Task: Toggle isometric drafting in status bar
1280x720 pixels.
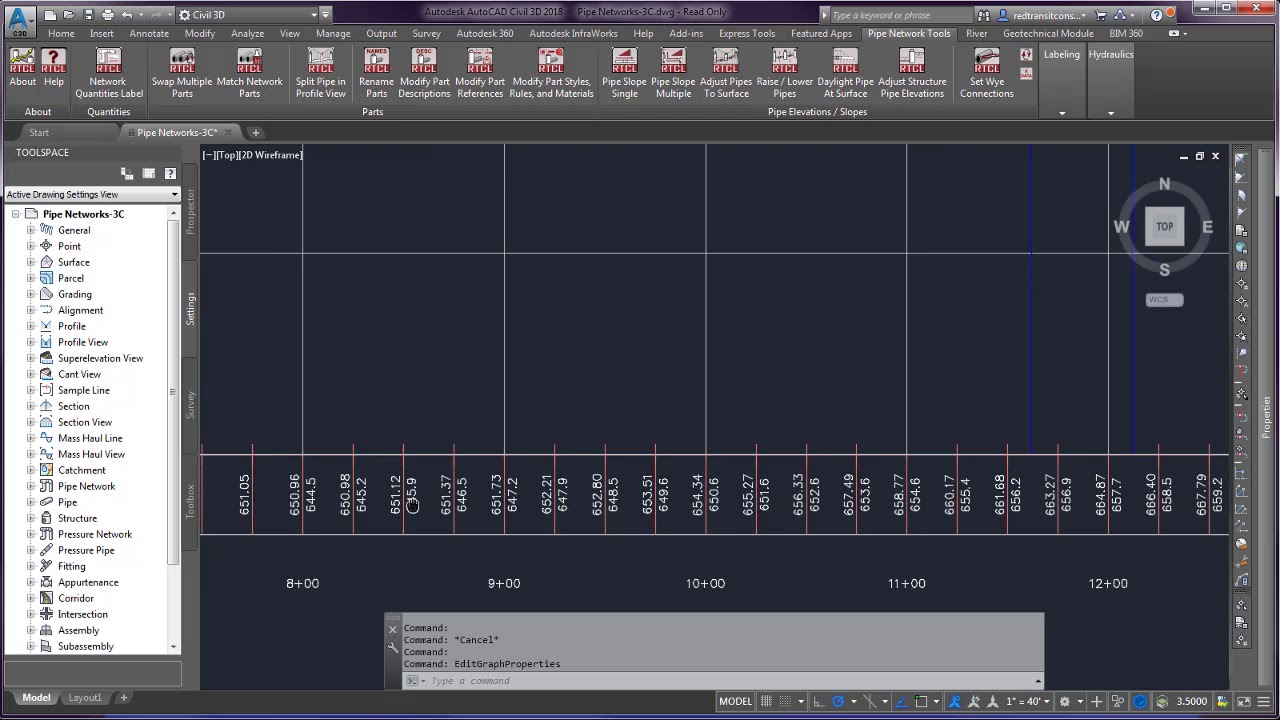Action: click(x=870, y=701)
